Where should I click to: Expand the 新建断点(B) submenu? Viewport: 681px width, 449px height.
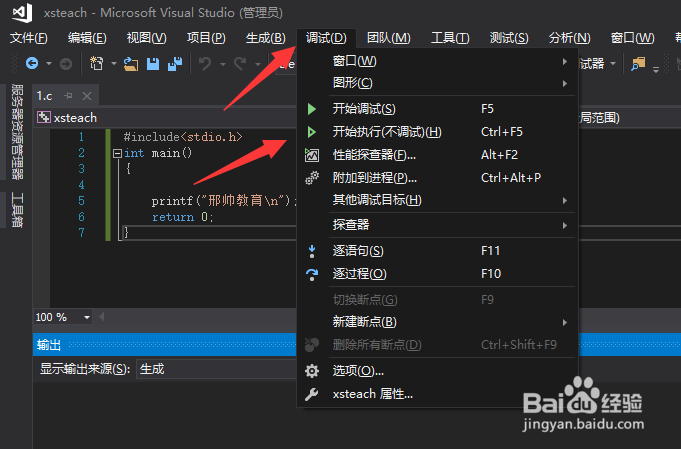click(565, 322)
